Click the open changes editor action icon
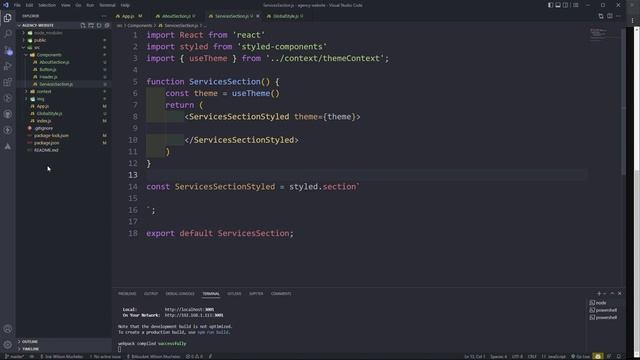Viewport: 640px width, 360px height. pyautogui.click(x=601, y=16)
